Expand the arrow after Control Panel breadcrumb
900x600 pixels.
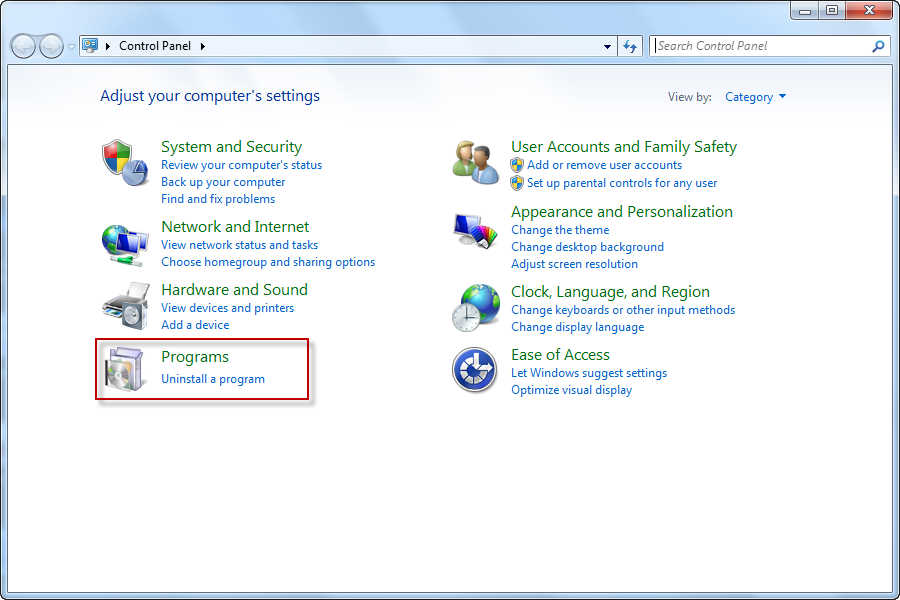point(203,46)
